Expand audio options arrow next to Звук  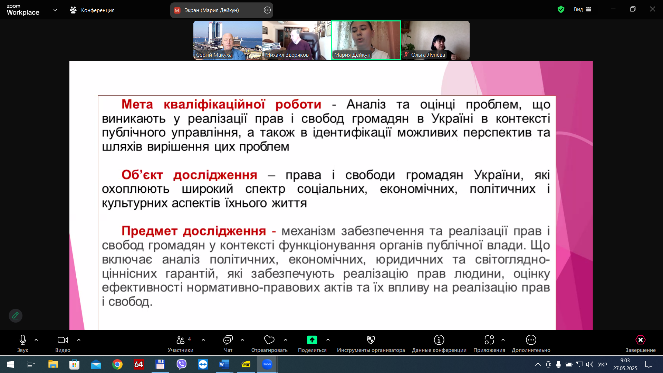pos(36,340)
